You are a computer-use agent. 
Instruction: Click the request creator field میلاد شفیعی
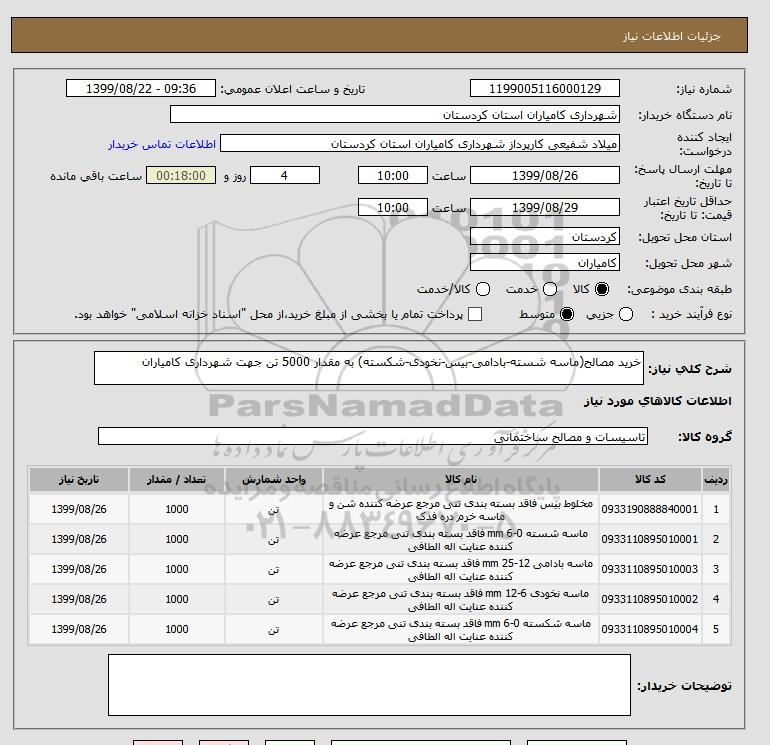pyautogui.click(x=420, y=144)
